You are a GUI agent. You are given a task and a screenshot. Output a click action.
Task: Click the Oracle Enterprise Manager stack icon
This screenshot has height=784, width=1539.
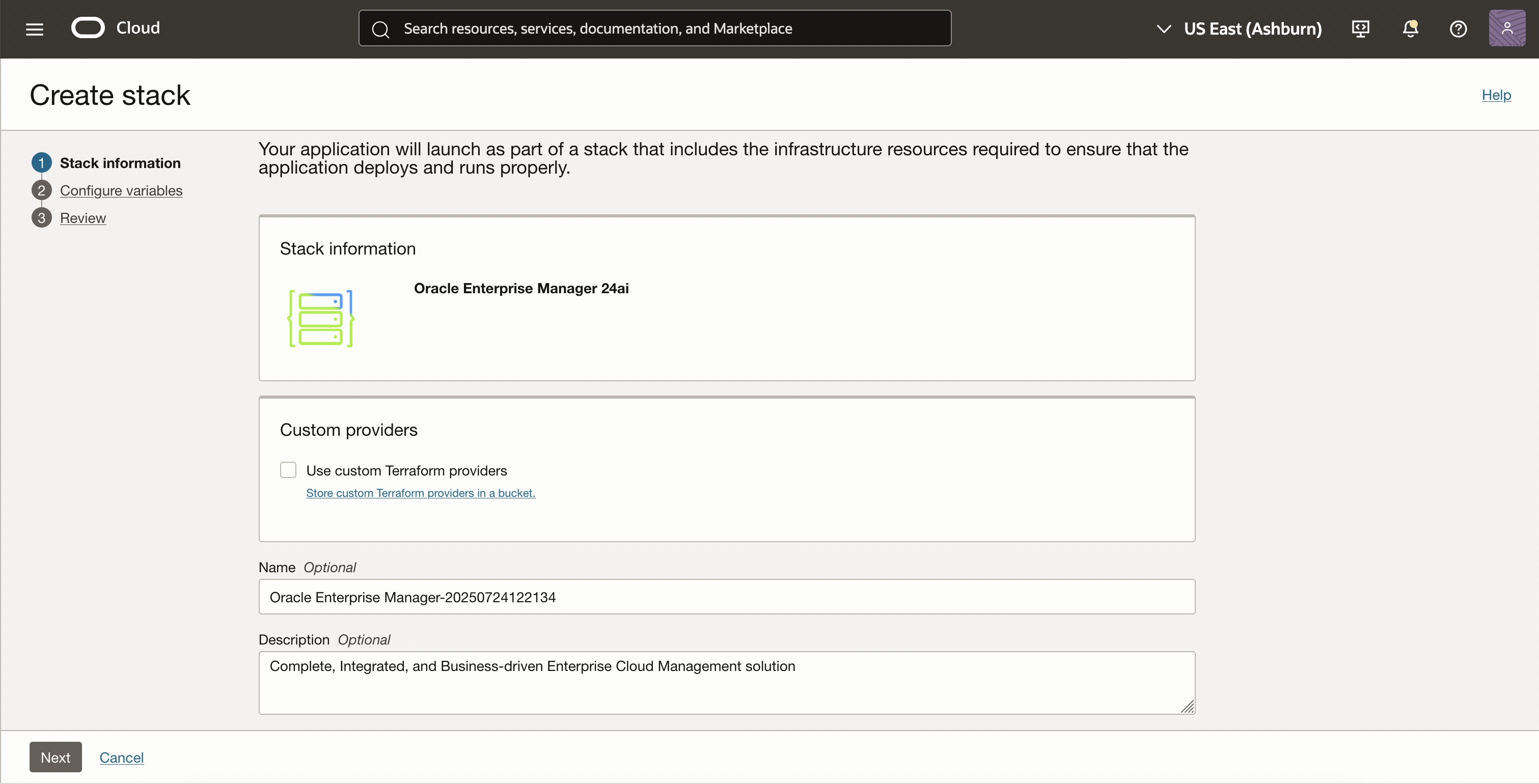point(321,318)
